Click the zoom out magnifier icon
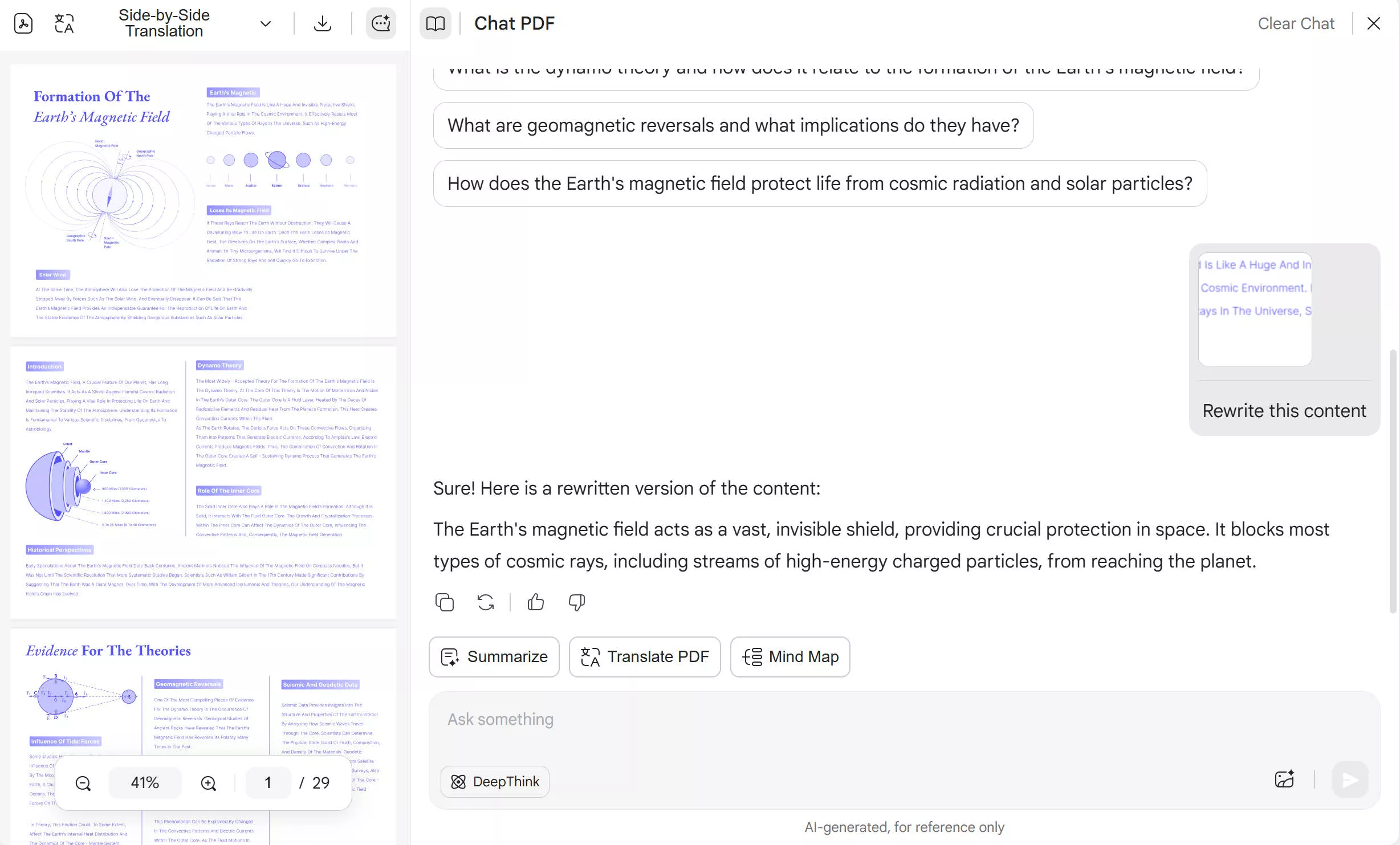This screenshot has width=1400, height=845. [x=83, y=783]
